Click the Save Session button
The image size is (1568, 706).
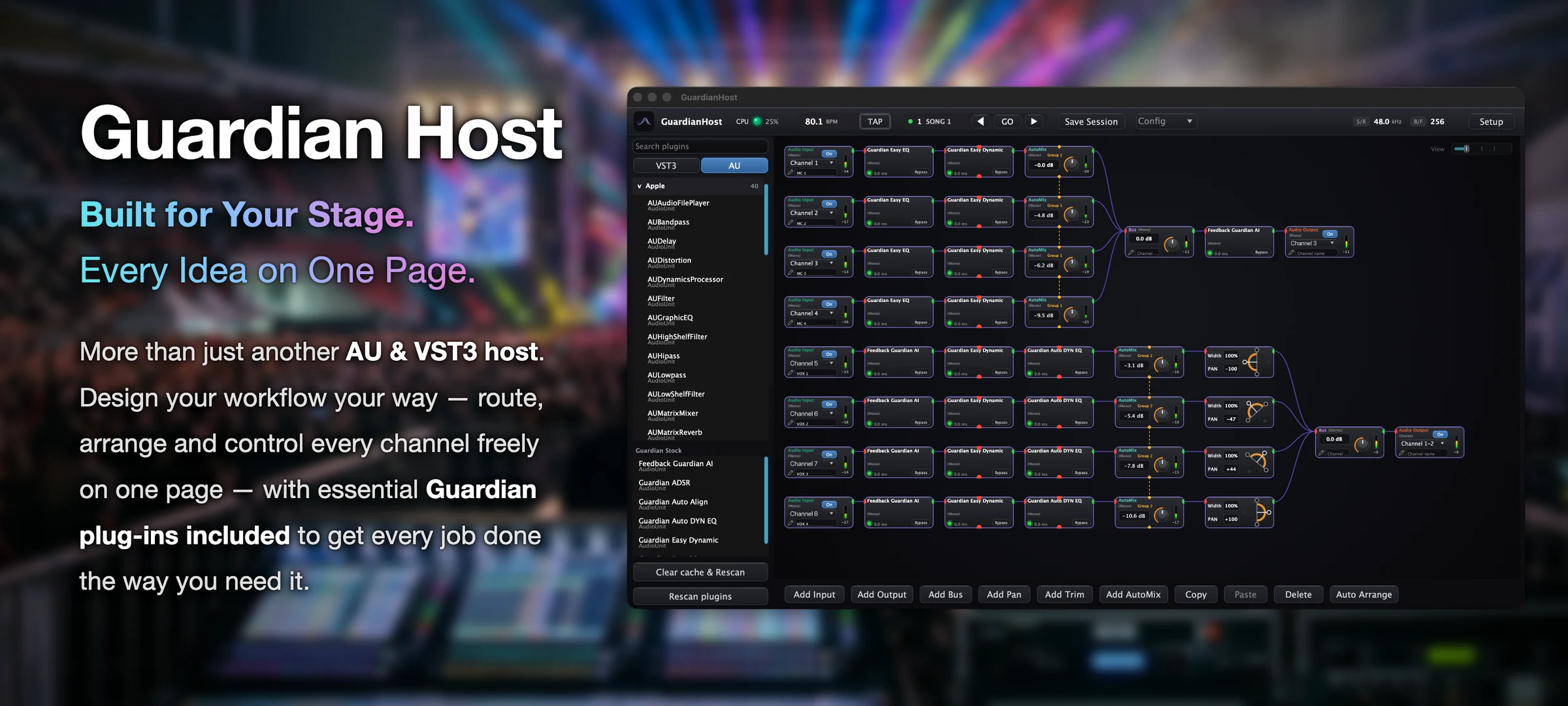click(1090, 122)
